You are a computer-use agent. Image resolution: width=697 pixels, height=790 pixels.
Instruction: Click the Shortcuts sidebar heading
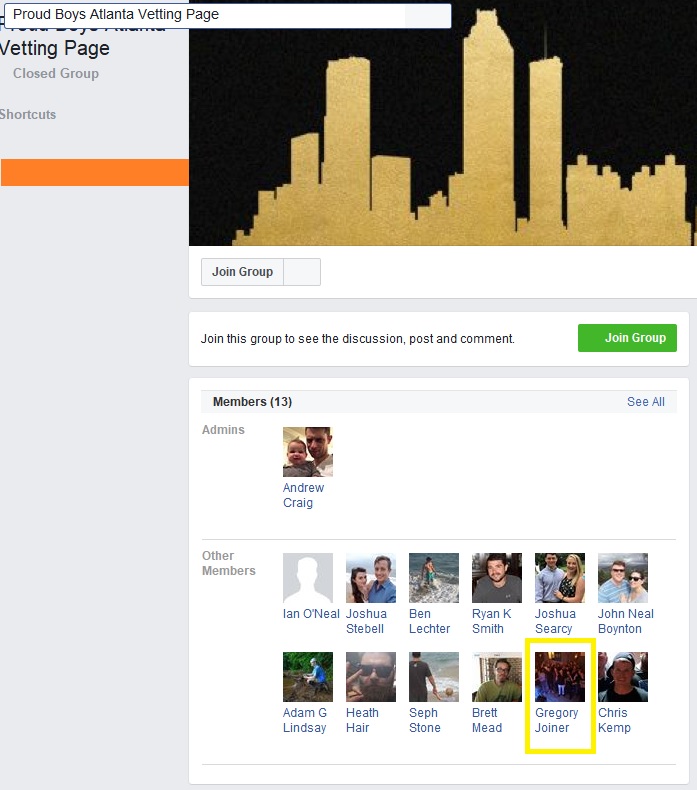28,114
